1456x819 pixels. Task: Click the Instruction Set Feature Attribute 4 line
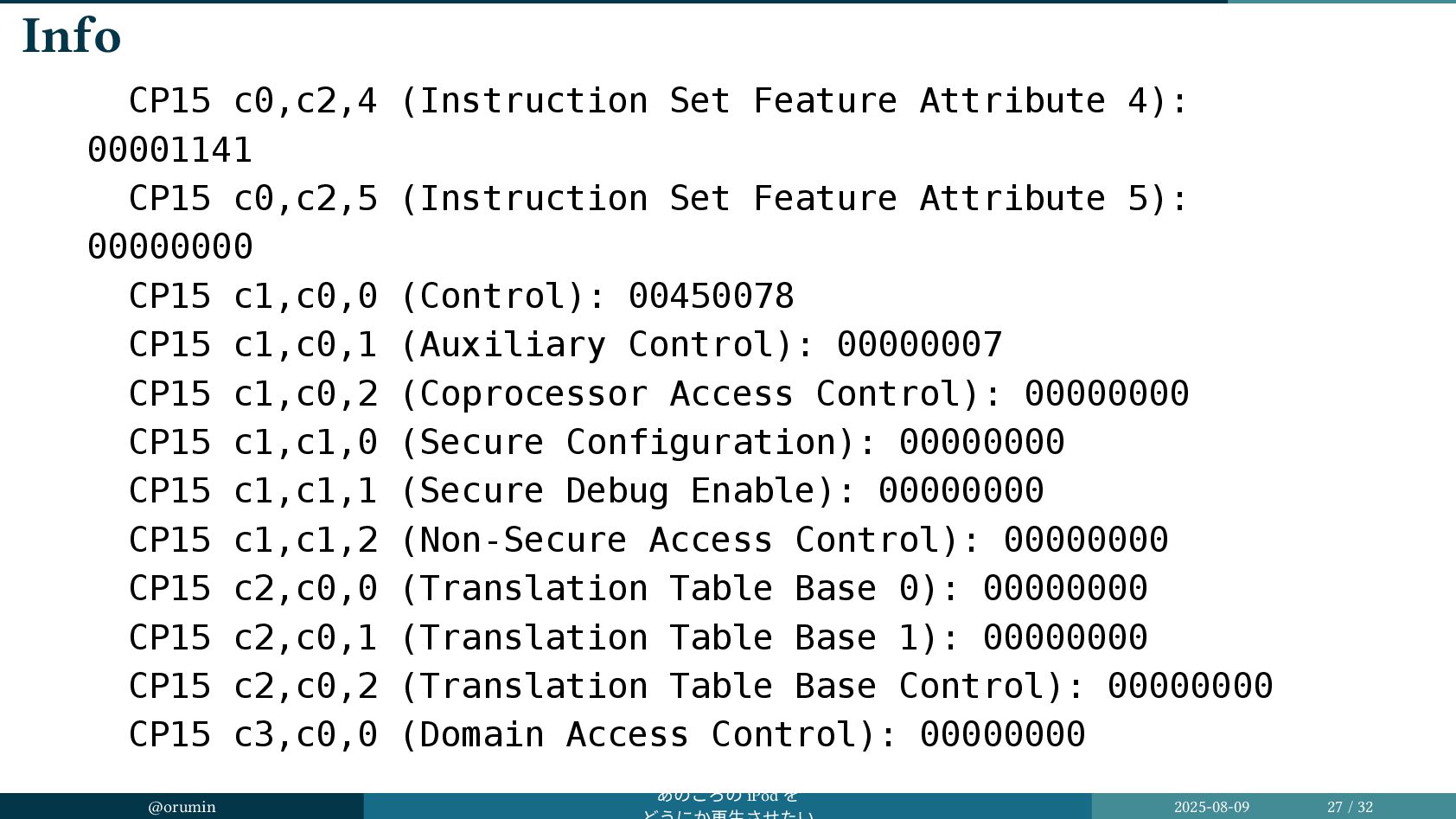(x=659, y=101)
